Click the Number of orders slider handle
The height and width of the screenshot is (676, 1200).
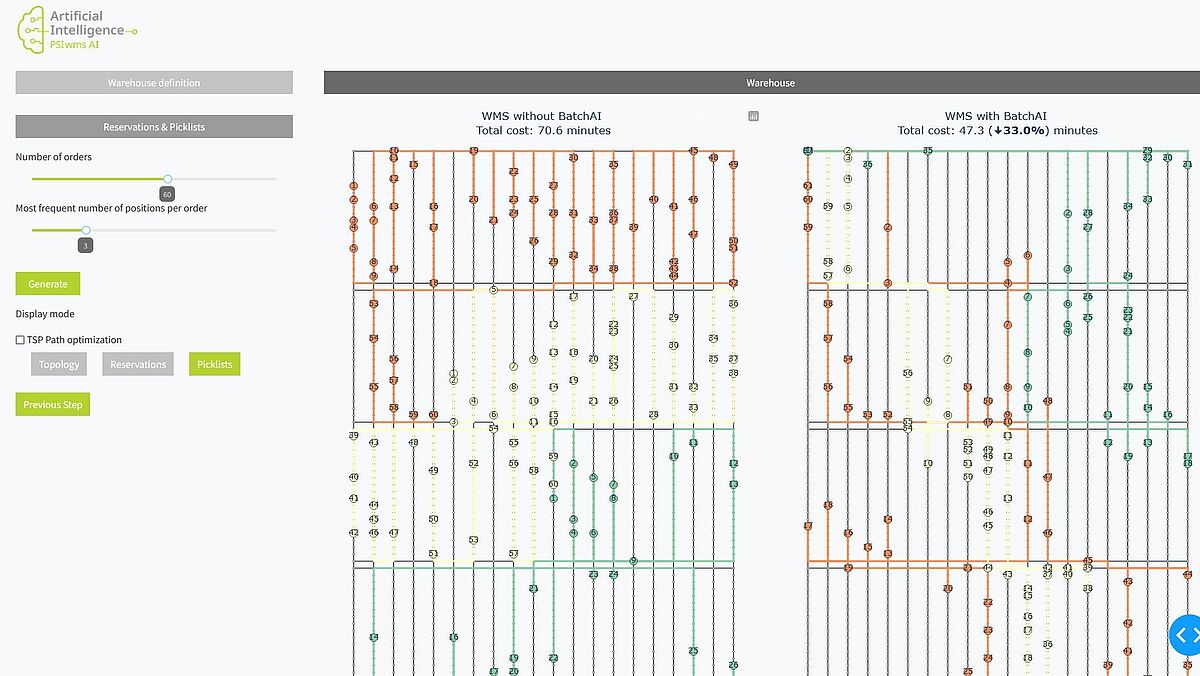(x=167, y=179)
